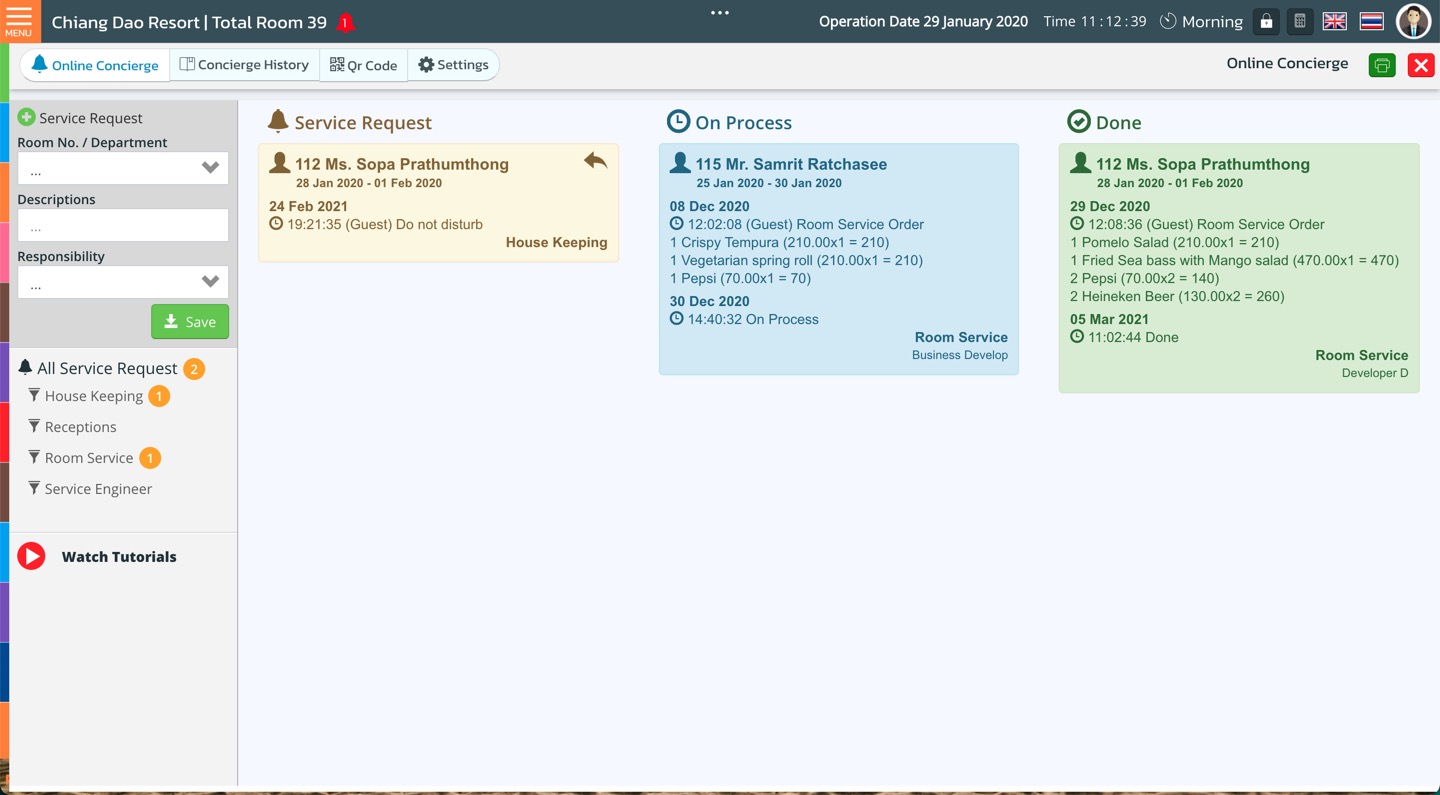The height and width of the screenshot is (795, 1440).
Task: Click the green Save button
Action: pos(190,322)
